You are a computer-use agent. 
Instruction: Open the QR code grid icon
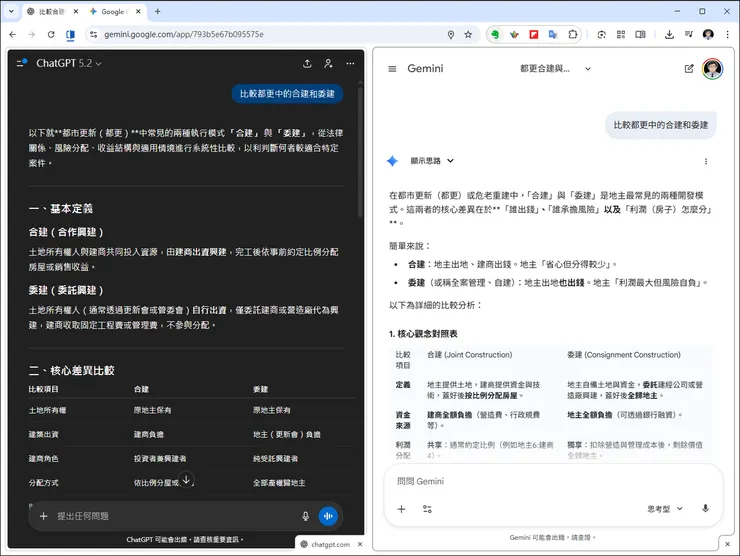[x=621, y=34]
